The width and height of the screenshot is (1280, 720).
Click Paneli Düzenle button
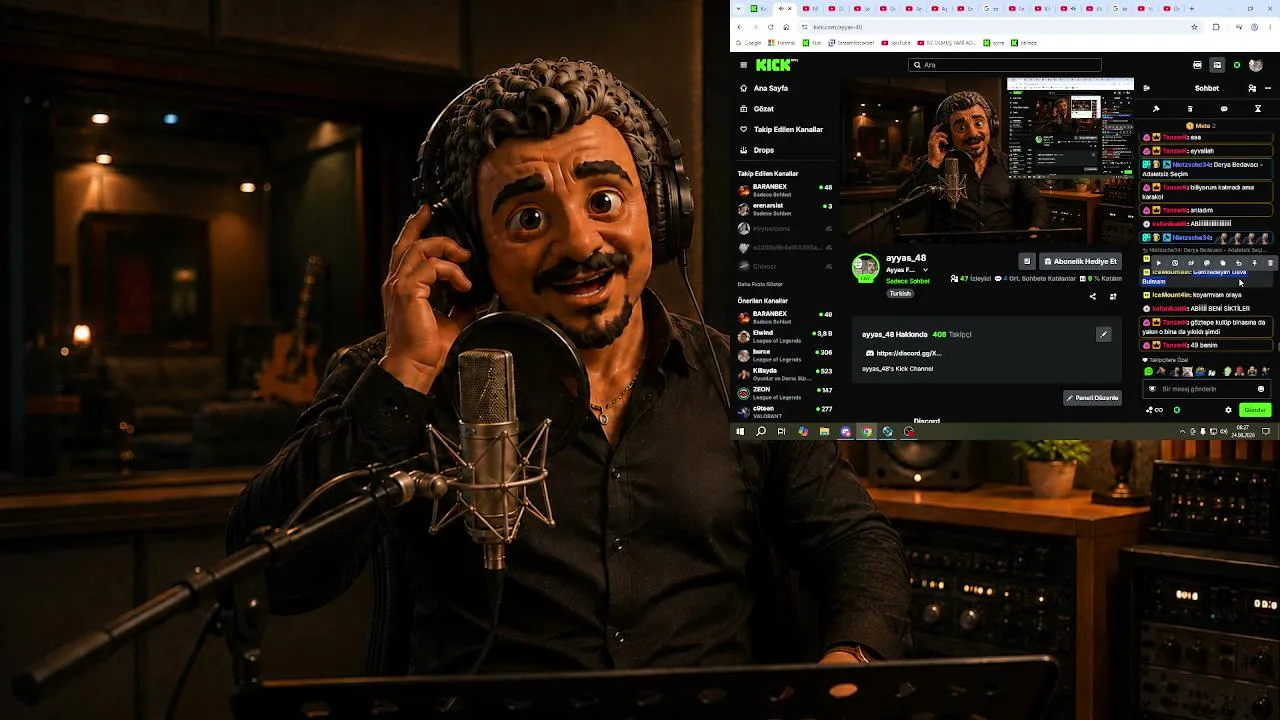point(1092,398)
